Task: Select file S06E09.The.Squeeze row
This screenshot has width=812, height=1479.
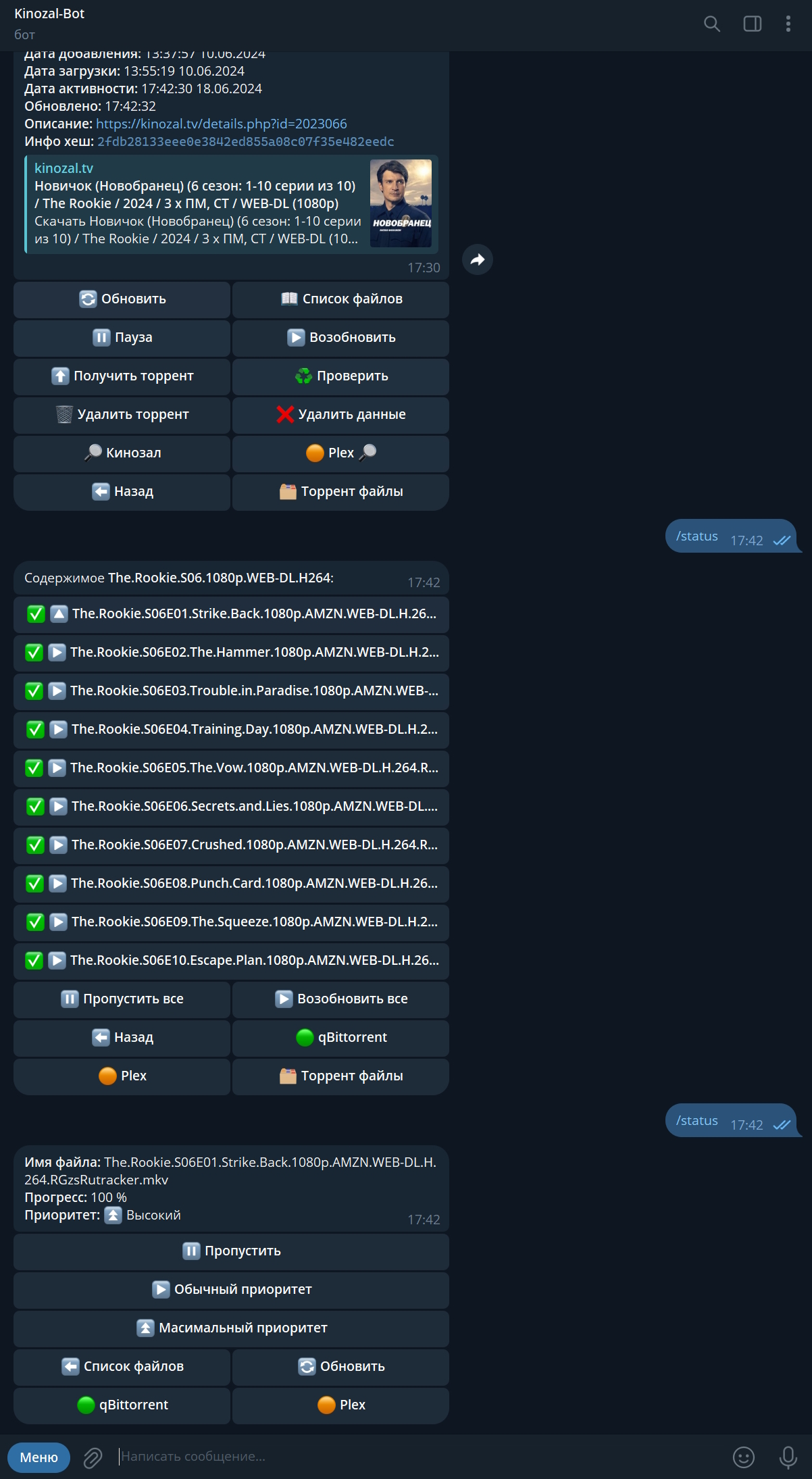Action: (231, 922)
